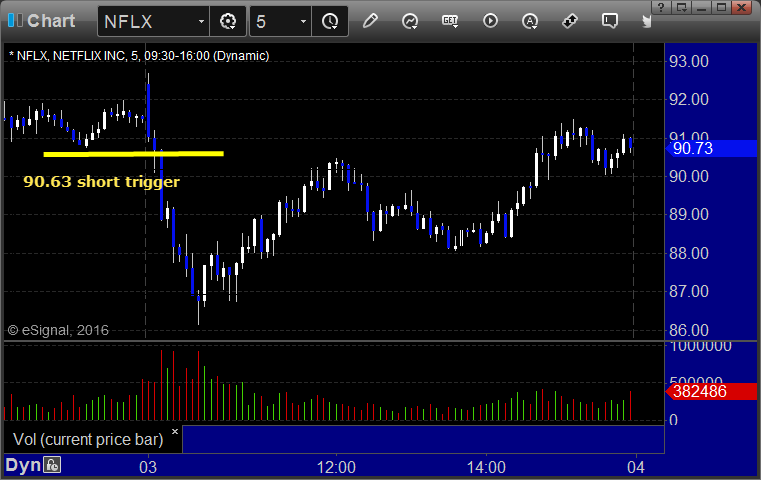This screenshot has width=761, height=480.
Task: Select the yellow 90.63 short trigger line
Action: (133, 154)
